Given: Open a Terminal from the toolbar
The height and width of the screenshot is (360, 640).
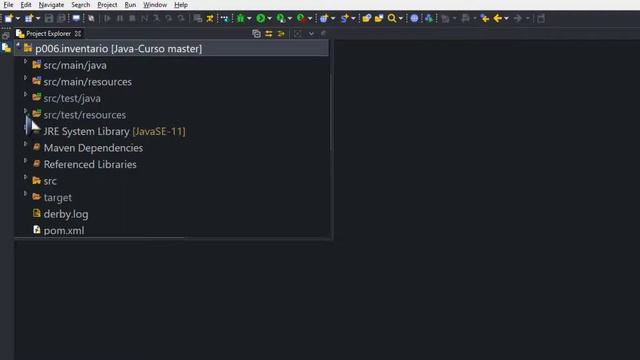Looking at the screenshot, I should [x=76, y=18].
